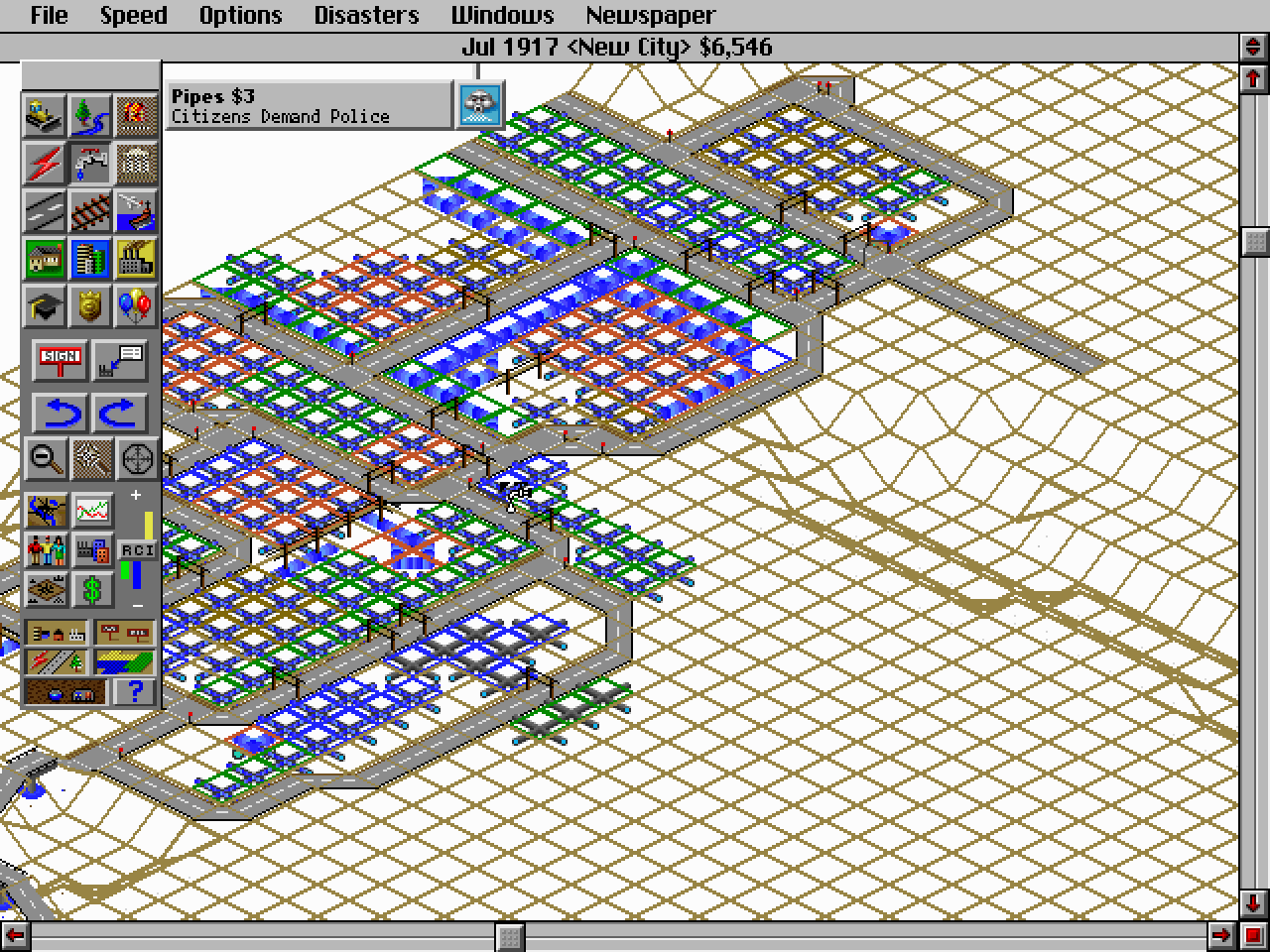Select the Power lines lightning tool
The image size is (1270, 952).
[x=46, y=164]
